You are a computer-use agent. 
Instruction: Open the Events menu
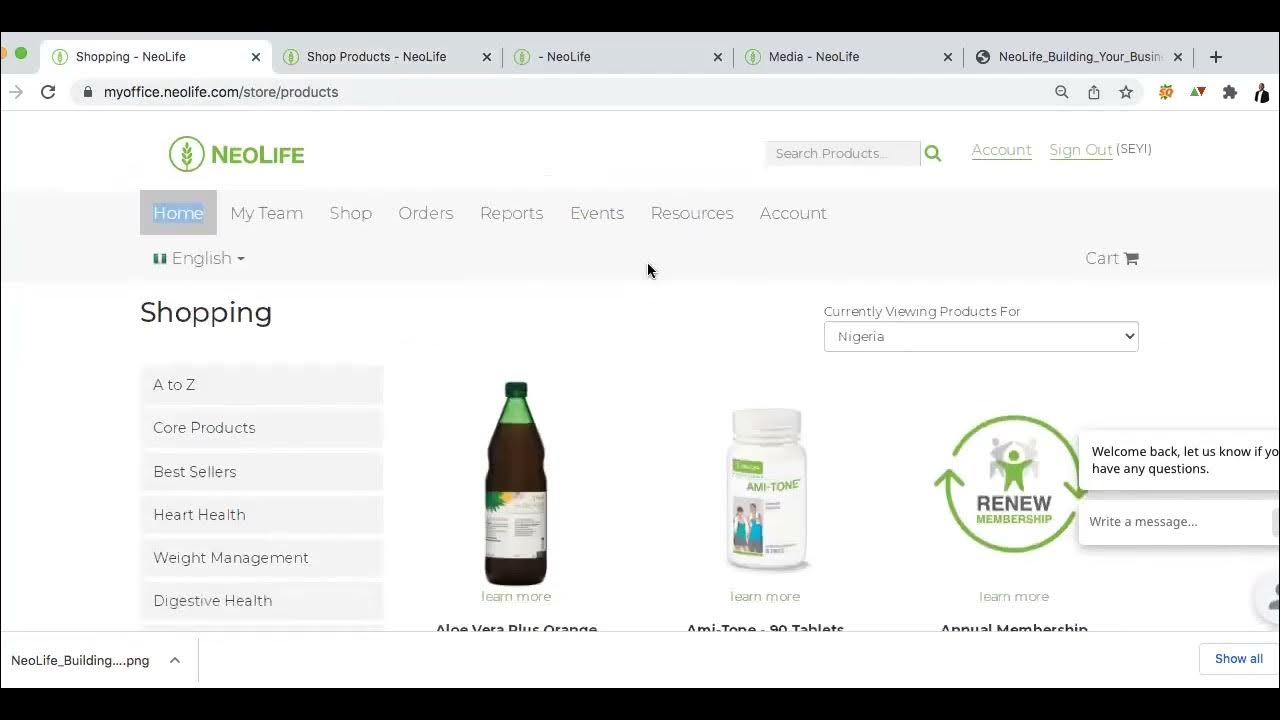pyautogui.click(x=597, y=213)
